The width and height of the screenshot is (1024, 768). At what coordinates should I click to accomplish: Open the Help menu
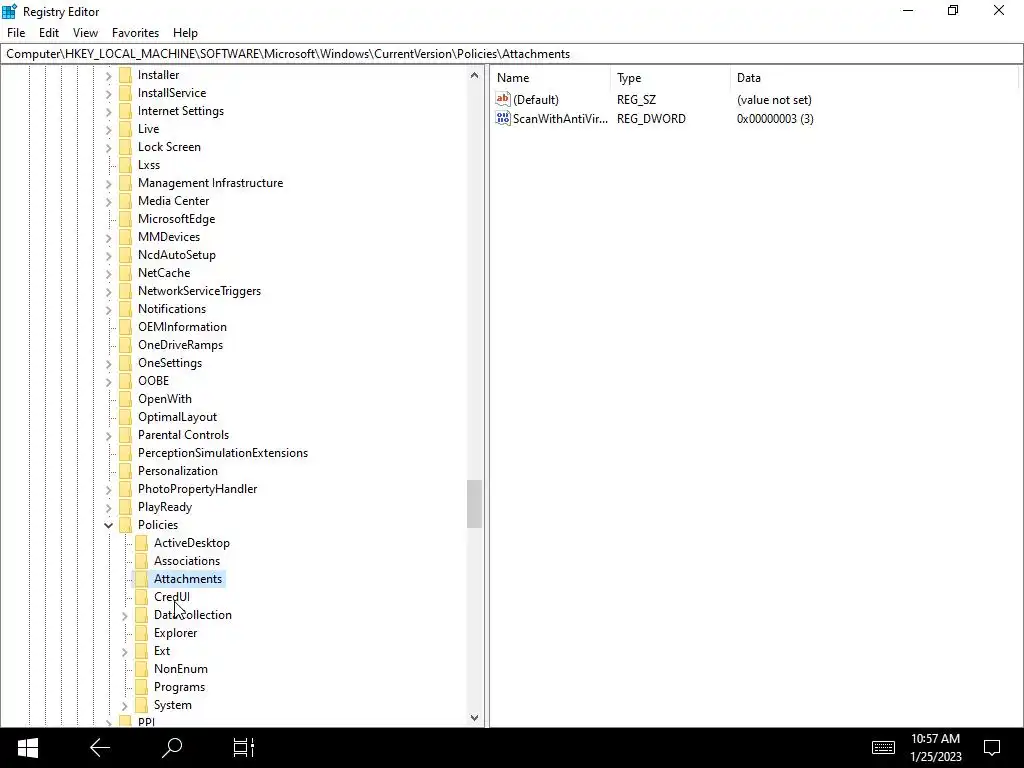[x=185, y=33]
